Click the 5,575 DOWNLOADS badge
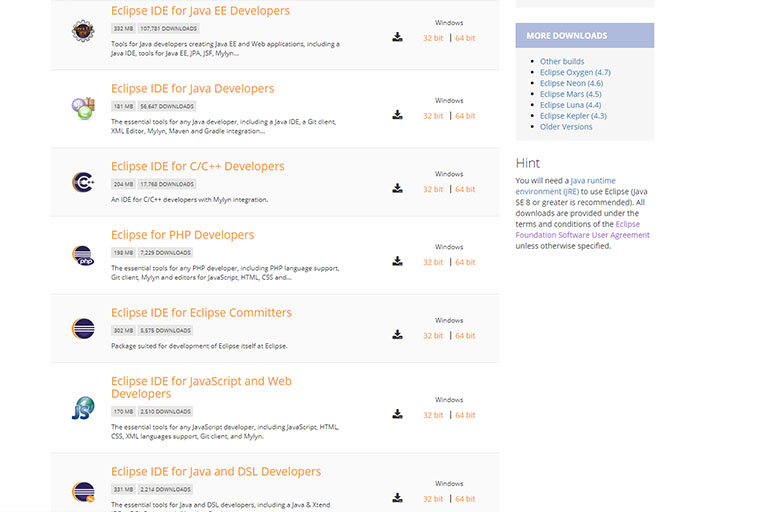The width and height of the screenshot is (768, 512). tap(165, 331)
